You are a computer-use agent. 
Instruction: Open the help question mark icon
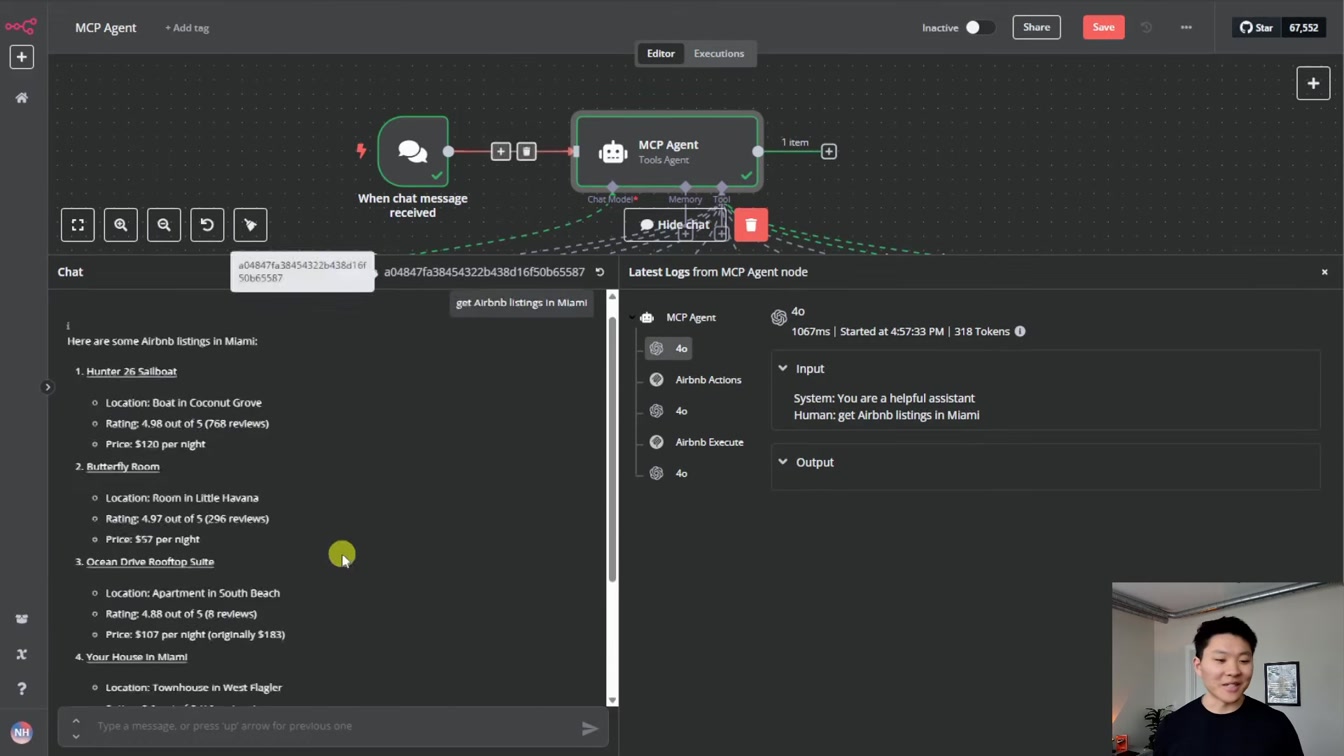pyautogui.click(x=21, y=689)
